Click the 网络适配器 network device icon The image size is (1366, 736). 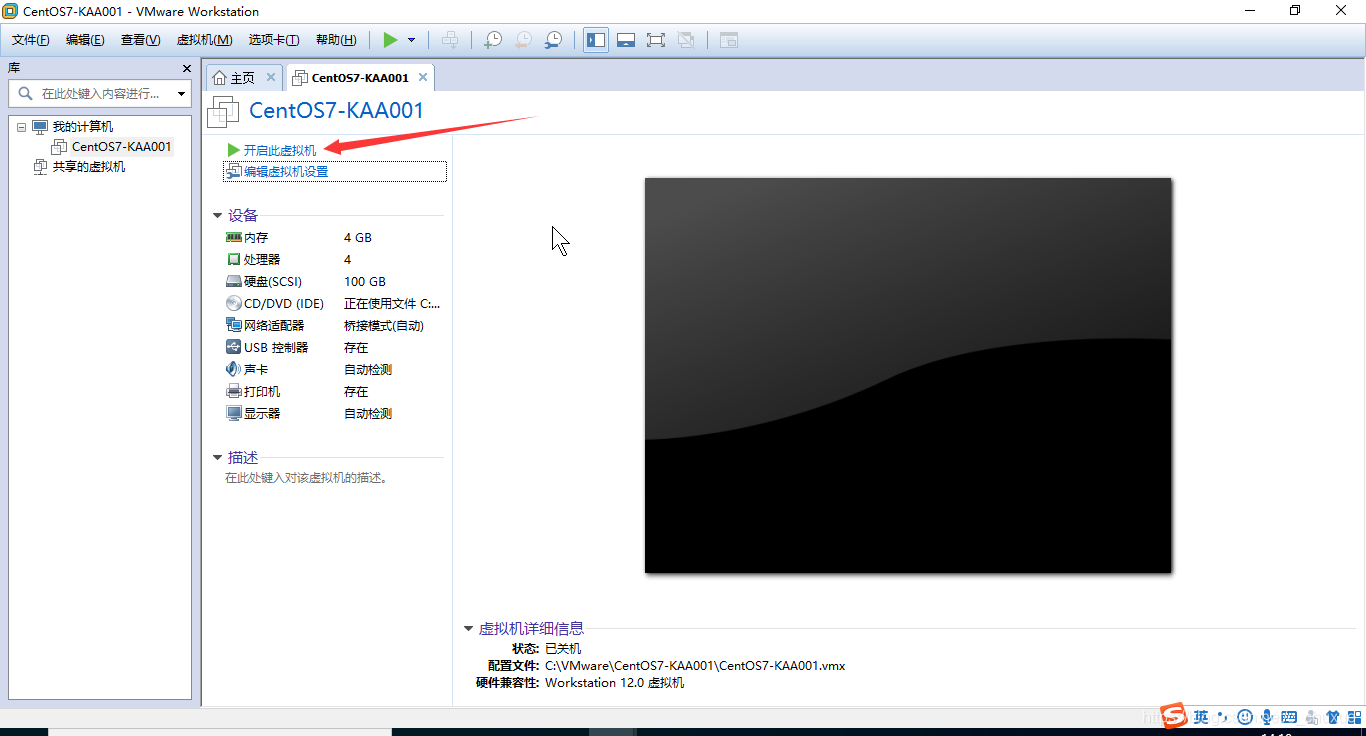coord(234,325)
